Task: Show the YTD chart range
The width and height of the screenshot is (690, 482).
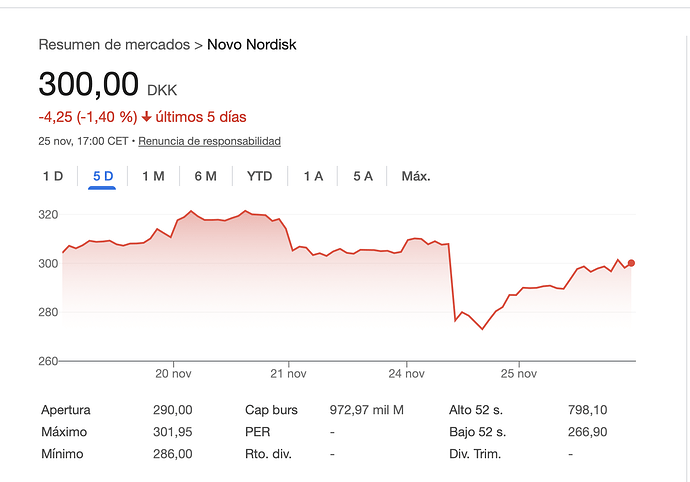Action: [259, 176]
